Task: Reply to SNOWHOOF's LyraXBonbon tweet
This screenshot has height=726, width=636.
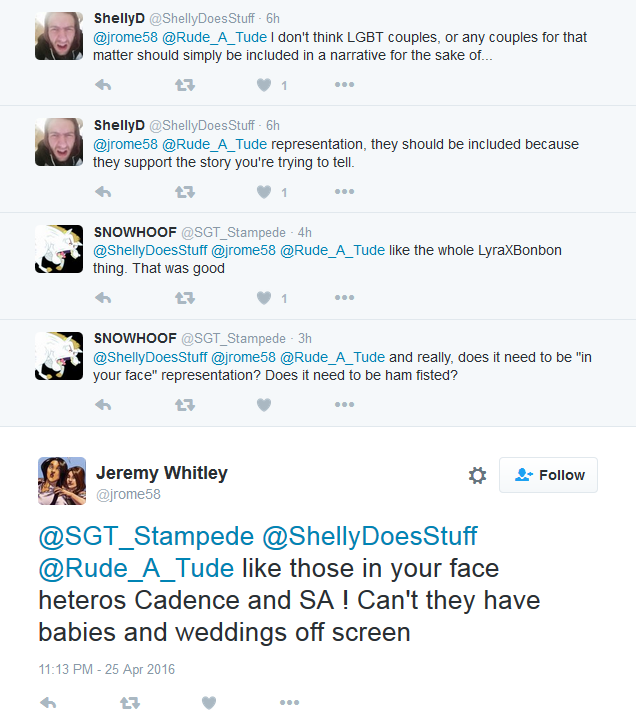Action: coord(102,298)
